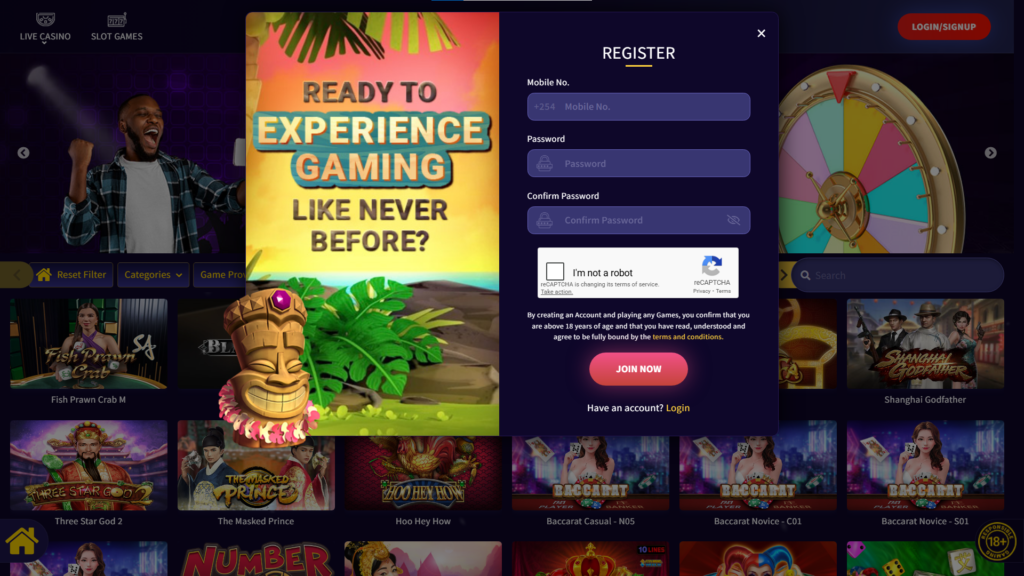Close the Register dialog
The width and height of the screenshot is (1024, 576).
click(x=761, y=33)
